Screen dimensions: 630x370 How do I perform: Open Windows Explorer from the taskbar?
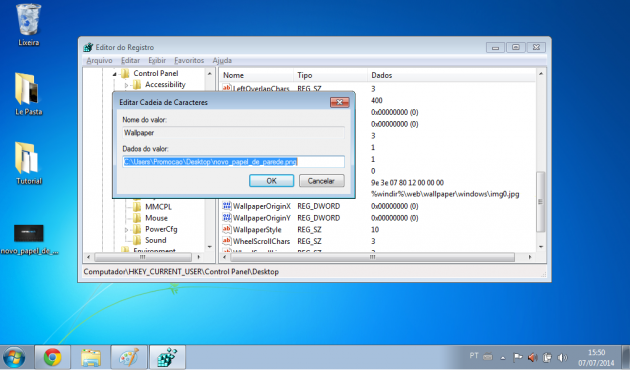(x=91, y=357)
